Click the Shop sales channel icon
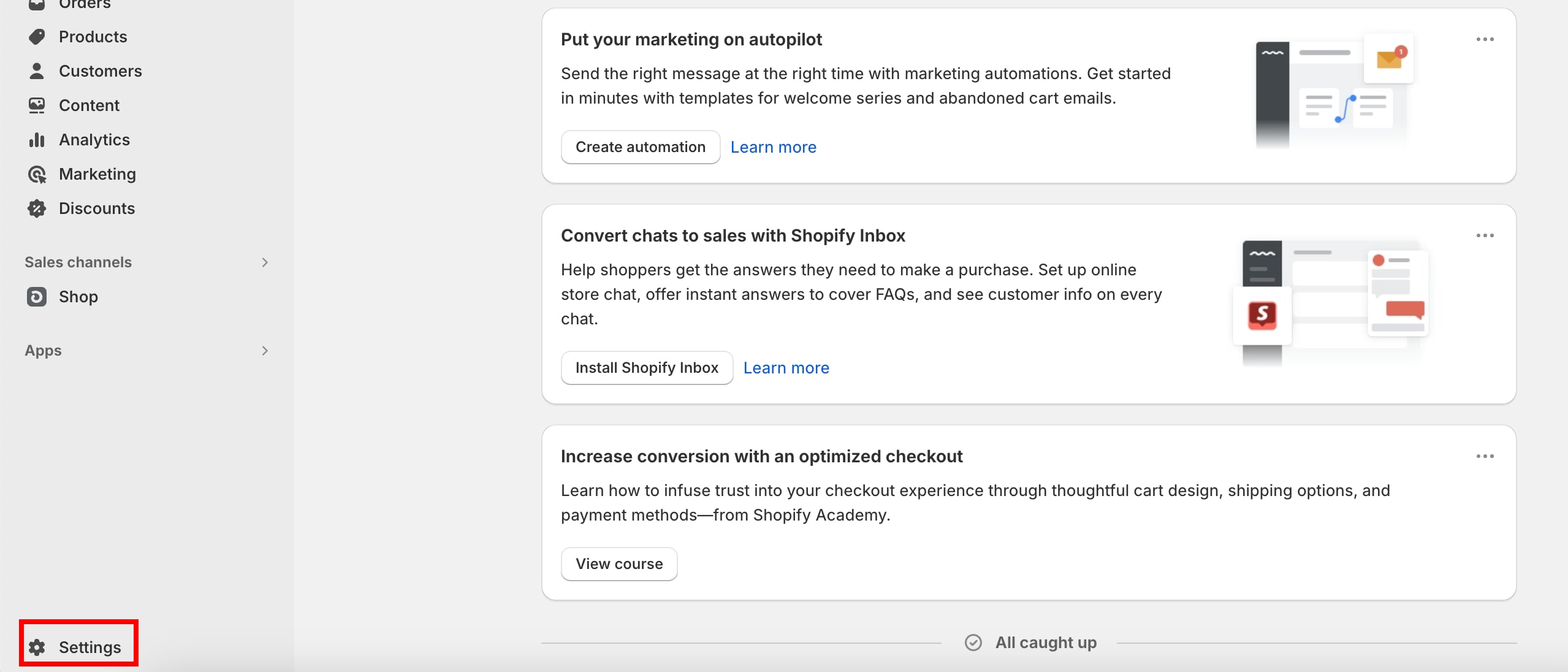This screenshot has width=1568, height=672. (37, 297)
